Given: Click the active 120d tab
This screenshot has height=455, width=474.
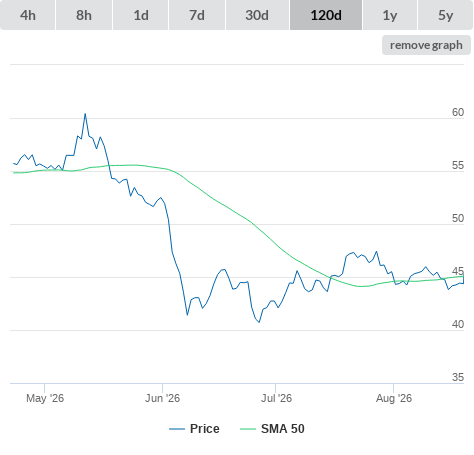Looking at the screenshot, I should point(326,15).
